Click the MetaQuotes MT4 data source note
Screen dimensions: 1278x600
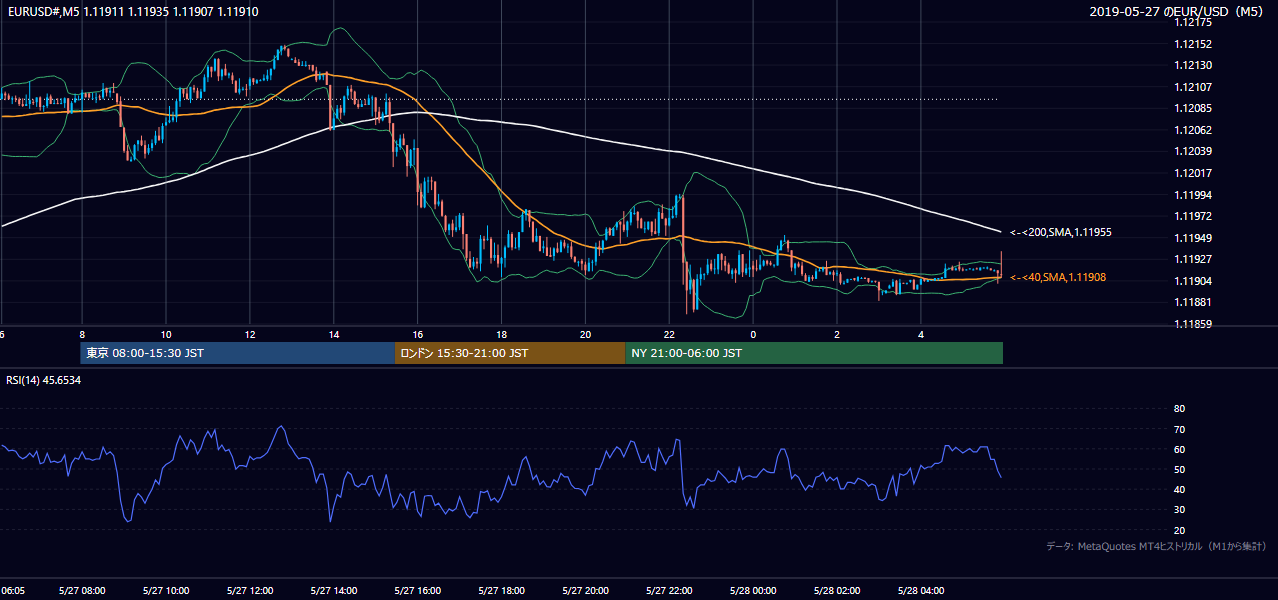pyautogui.click(x=1156, y=546)
